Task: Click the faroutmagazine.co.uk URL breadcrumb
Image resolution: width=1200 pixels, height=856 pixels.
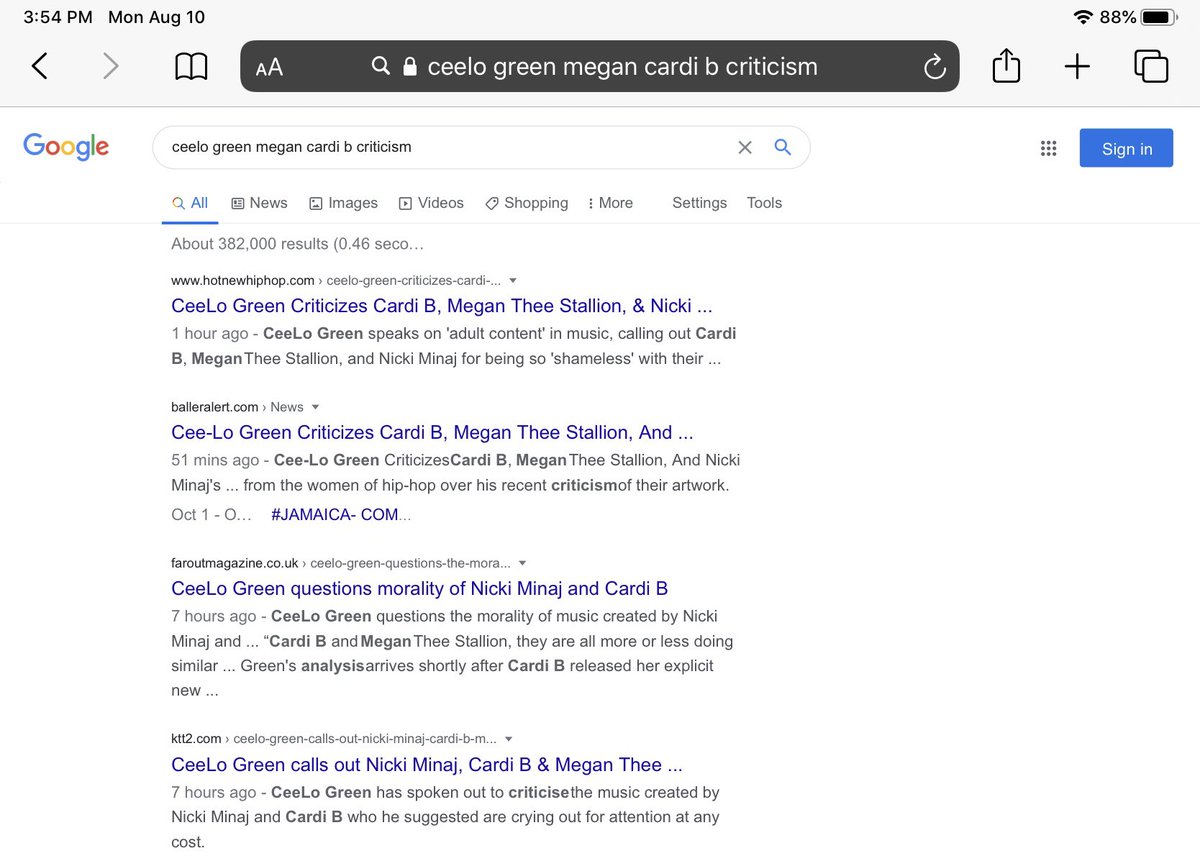Action: click(x=341, y=563)
